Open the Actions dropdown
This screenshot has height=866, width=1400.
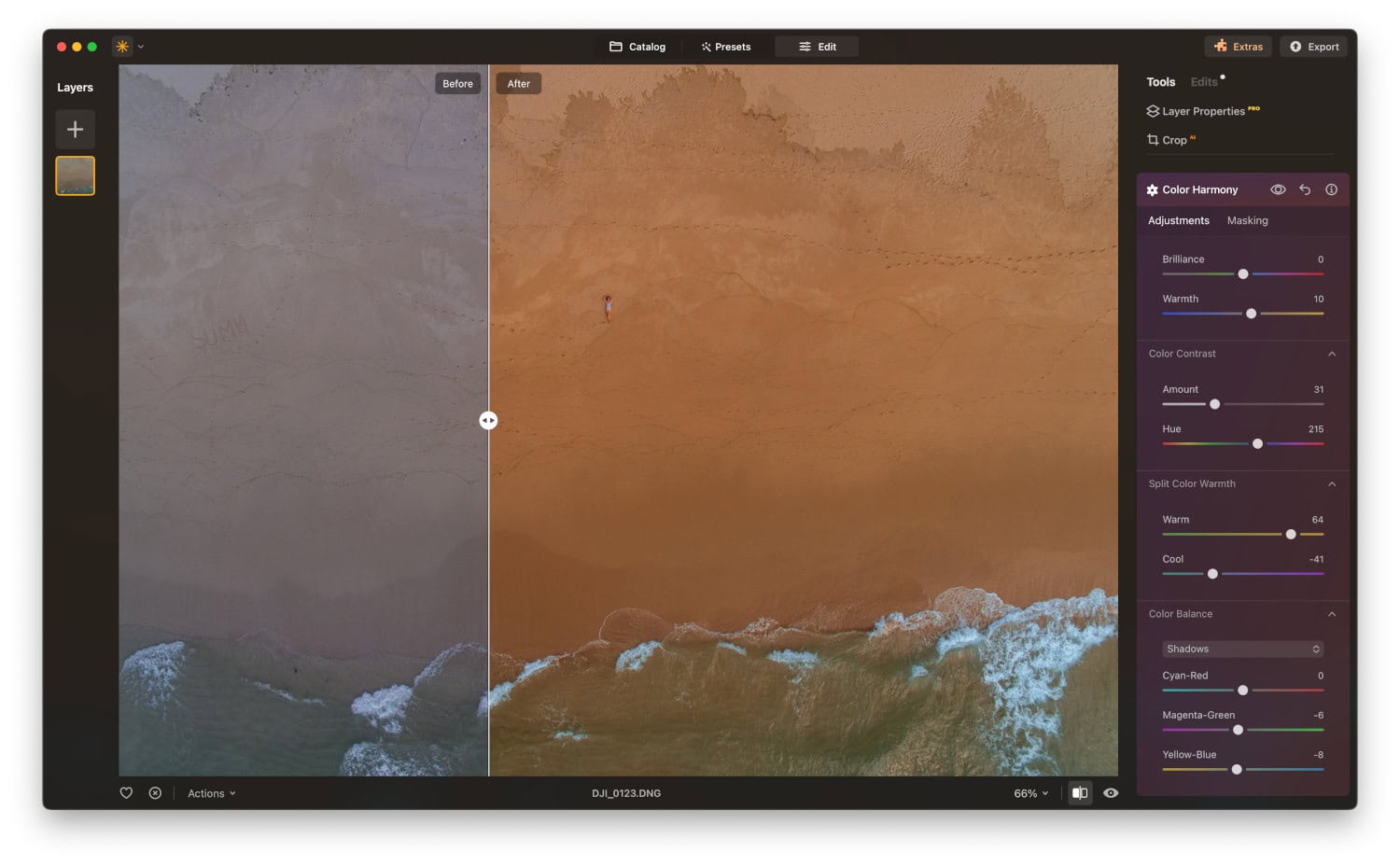click(209, 792)
